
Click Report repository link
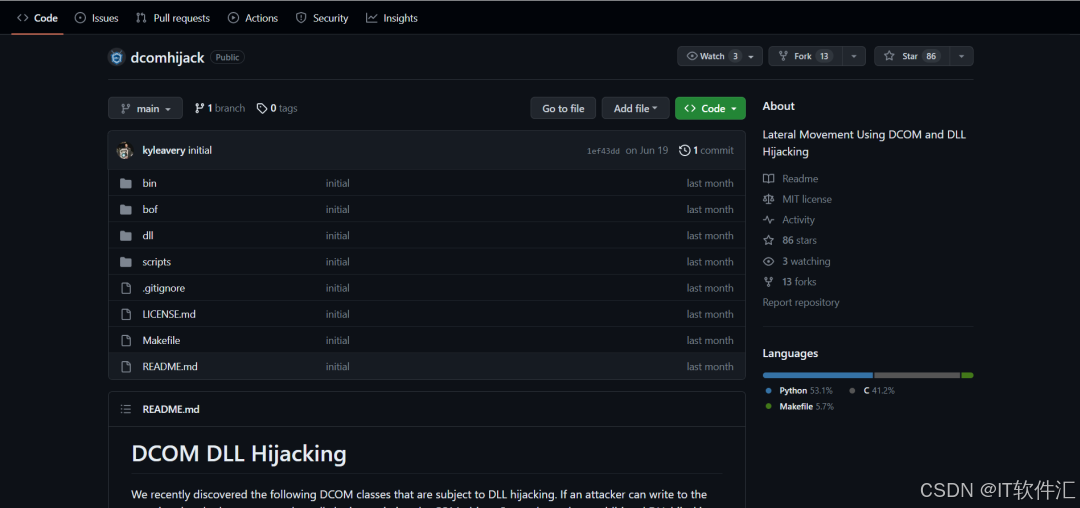[801, 302]
